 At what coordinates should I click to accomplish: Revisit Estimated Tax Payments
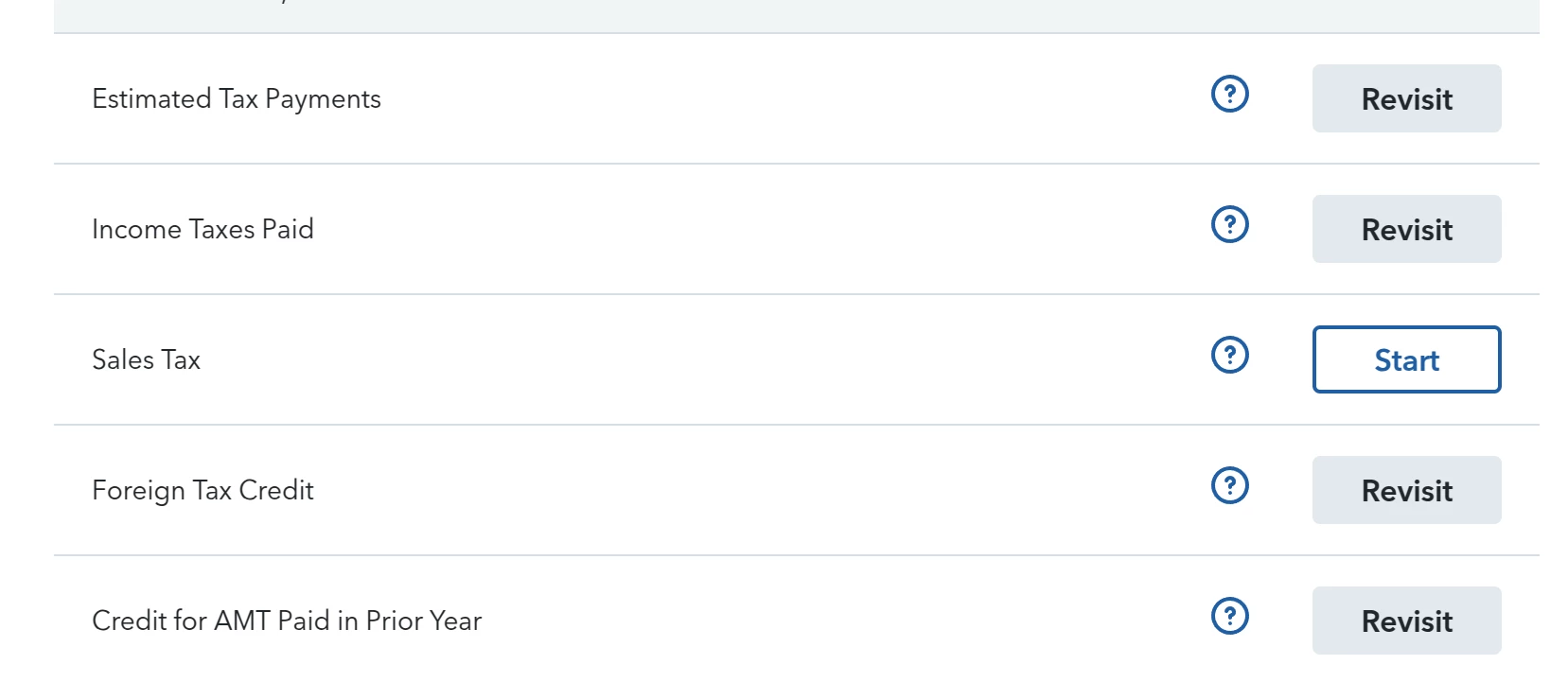tap(1406, 98)
